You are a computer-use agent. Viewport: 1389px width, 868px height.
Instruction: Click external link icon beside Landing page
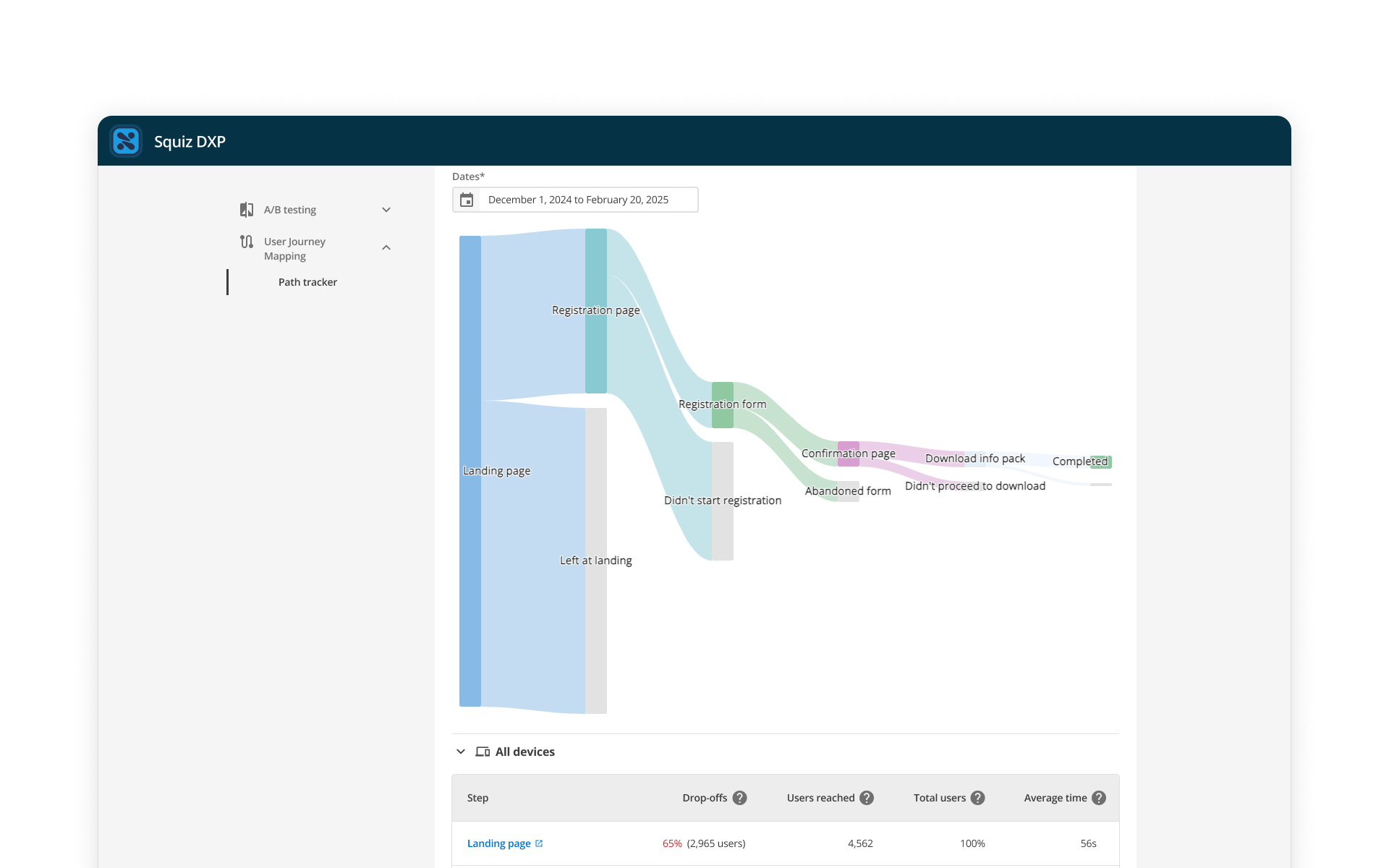539,843
